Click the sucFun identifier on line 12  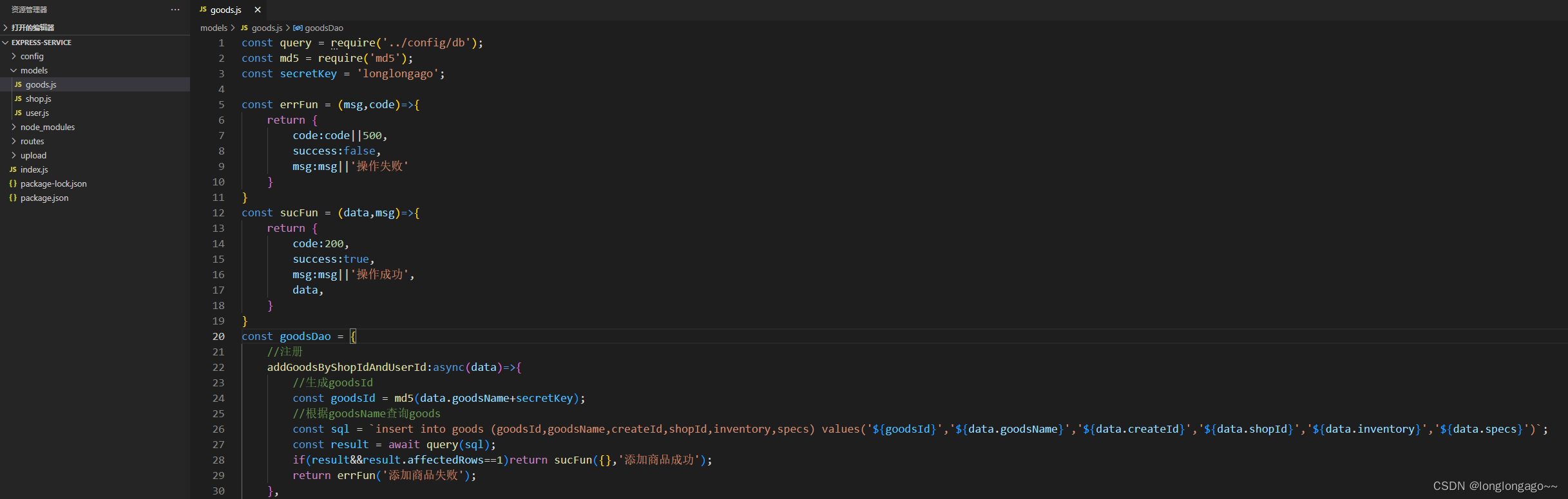(x=299, y=212)
